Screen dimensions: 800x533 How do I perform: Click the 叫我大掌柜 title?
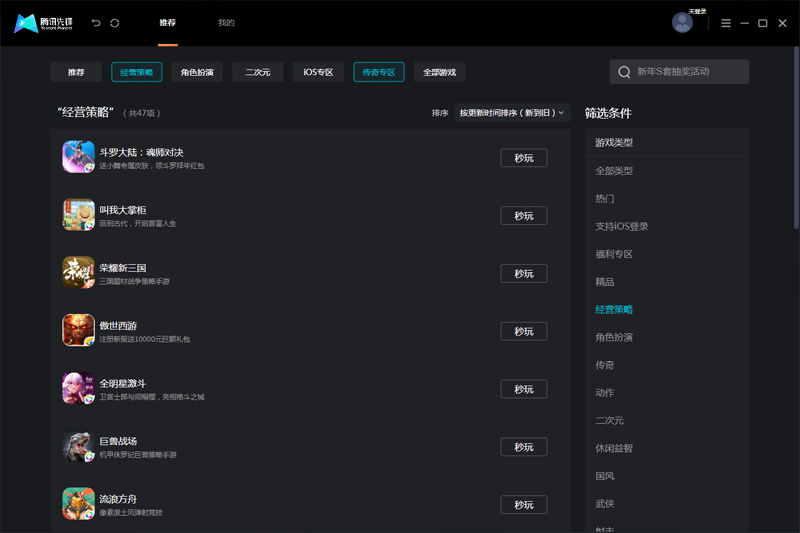[x=122, y=210]
